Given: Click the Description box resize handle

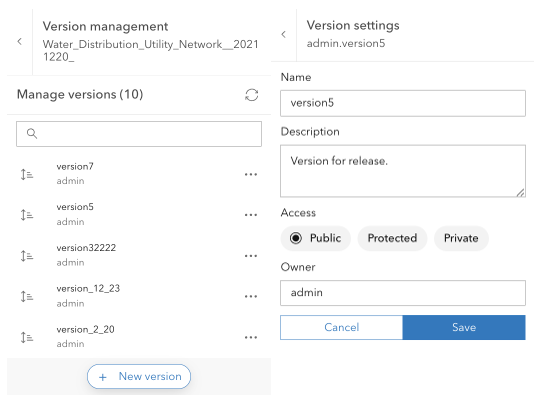Looking at the screenshot, I should tap(520, 192).
